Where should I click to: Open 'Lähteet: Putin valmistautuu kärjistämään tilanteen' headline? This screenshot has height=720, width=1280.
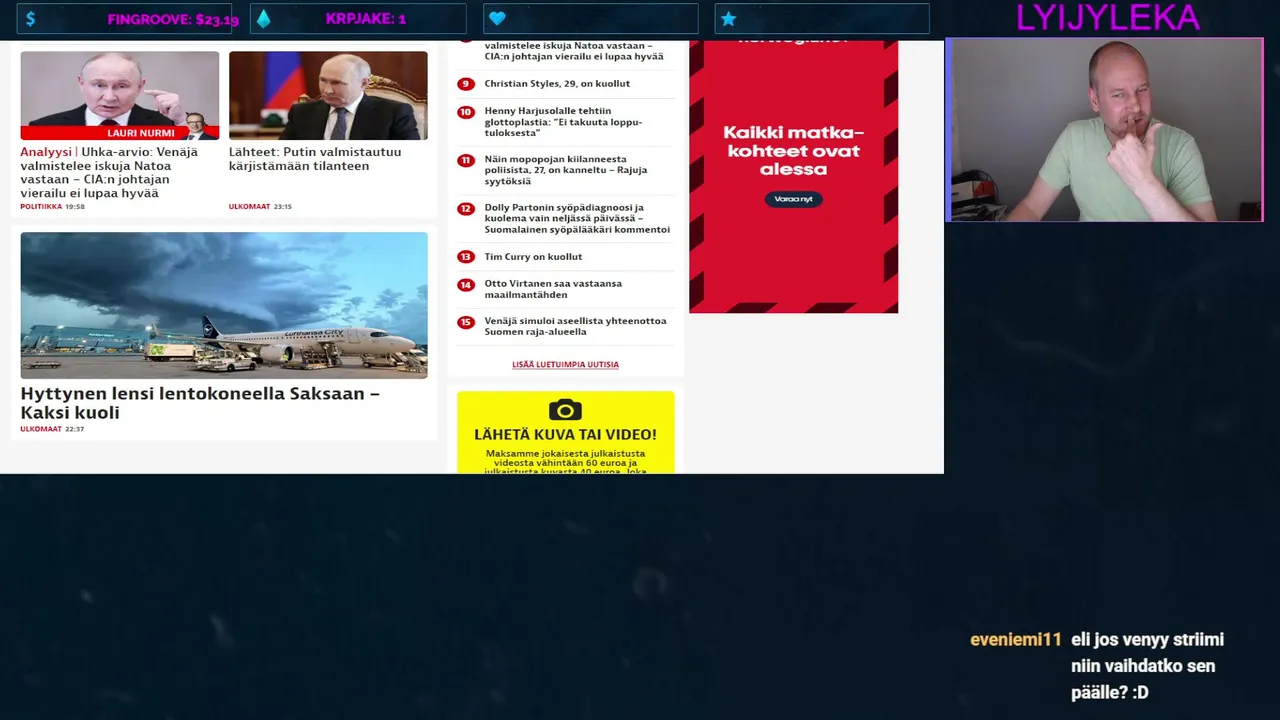[x=315, y=159]
